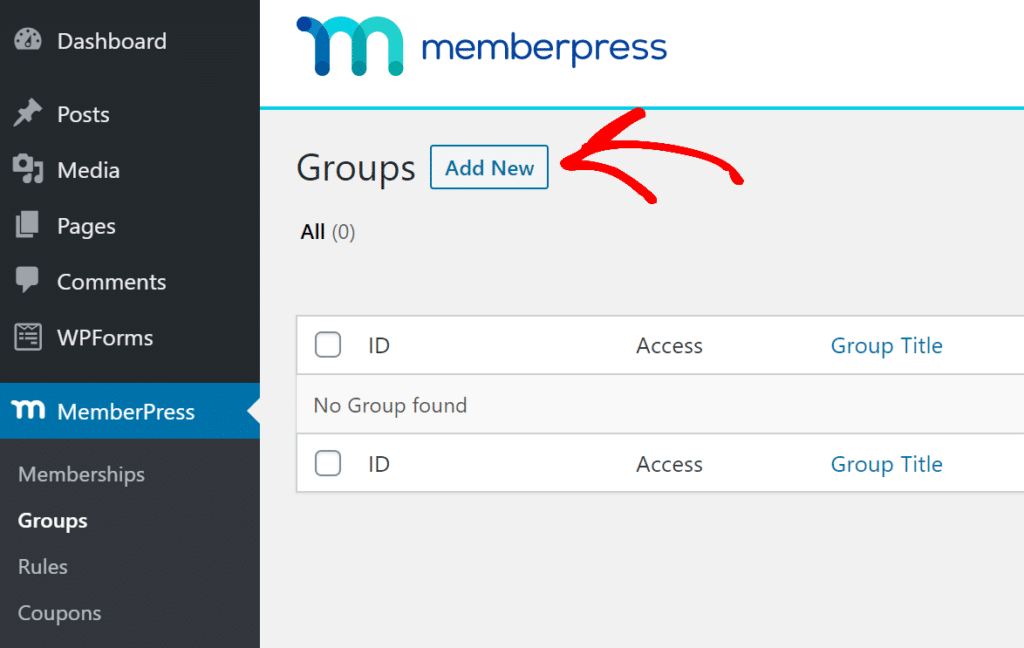Select the MemberPress 'm' sidebar icon
Screen dimensions: 1024x648
coord(29,411)
